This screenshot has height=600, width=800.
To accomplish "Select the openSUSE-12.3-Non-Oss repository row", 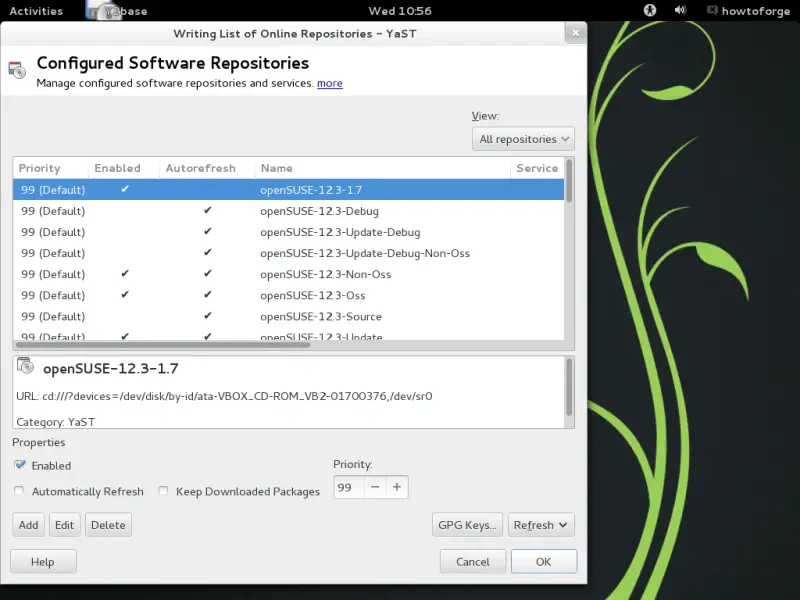I will (x=289, y=274).
